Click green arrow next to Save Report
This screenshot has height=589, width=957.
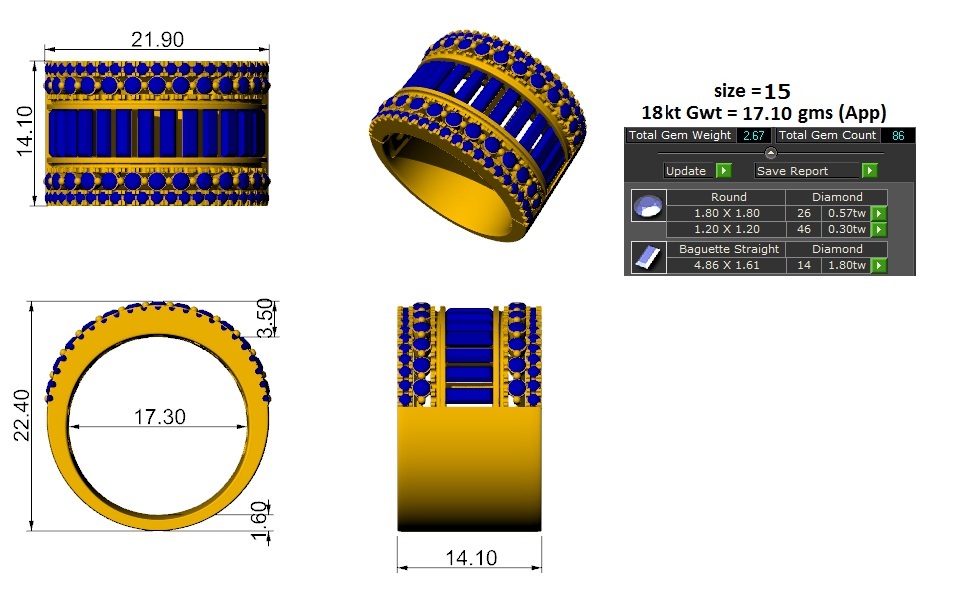(870, 171)
